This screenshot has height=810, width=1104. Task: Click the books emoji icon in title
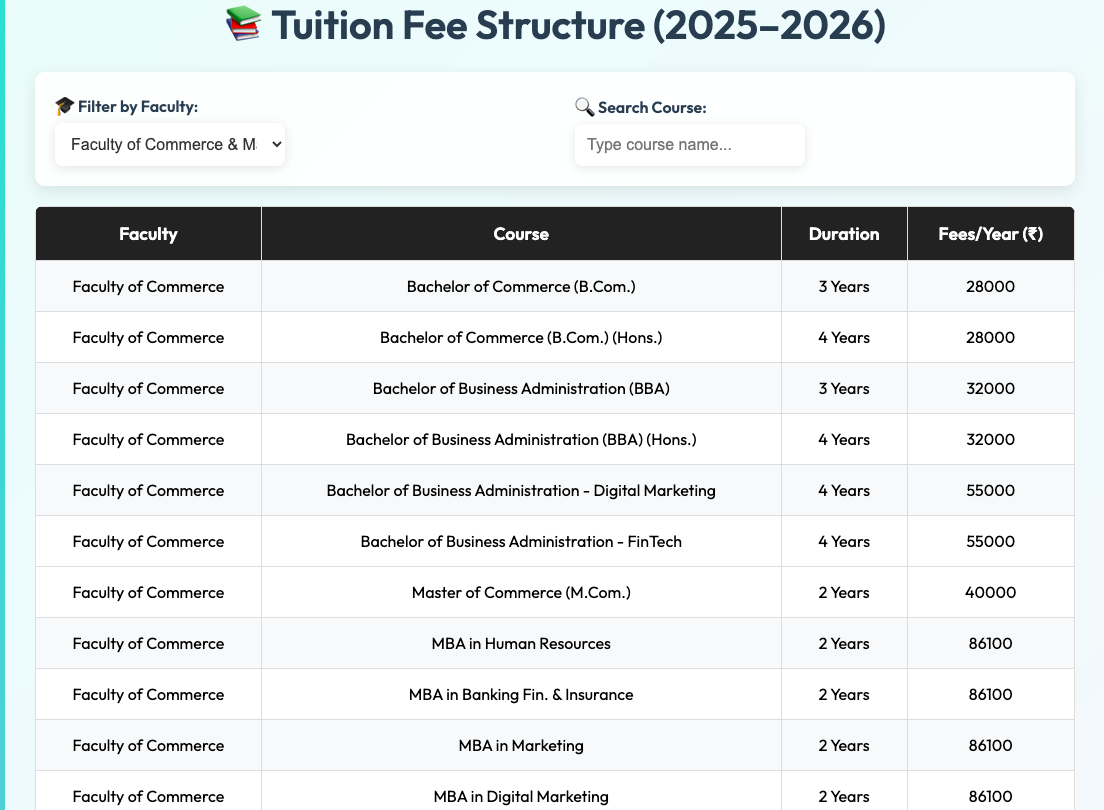pyautogui.click(x=243, y=25)
